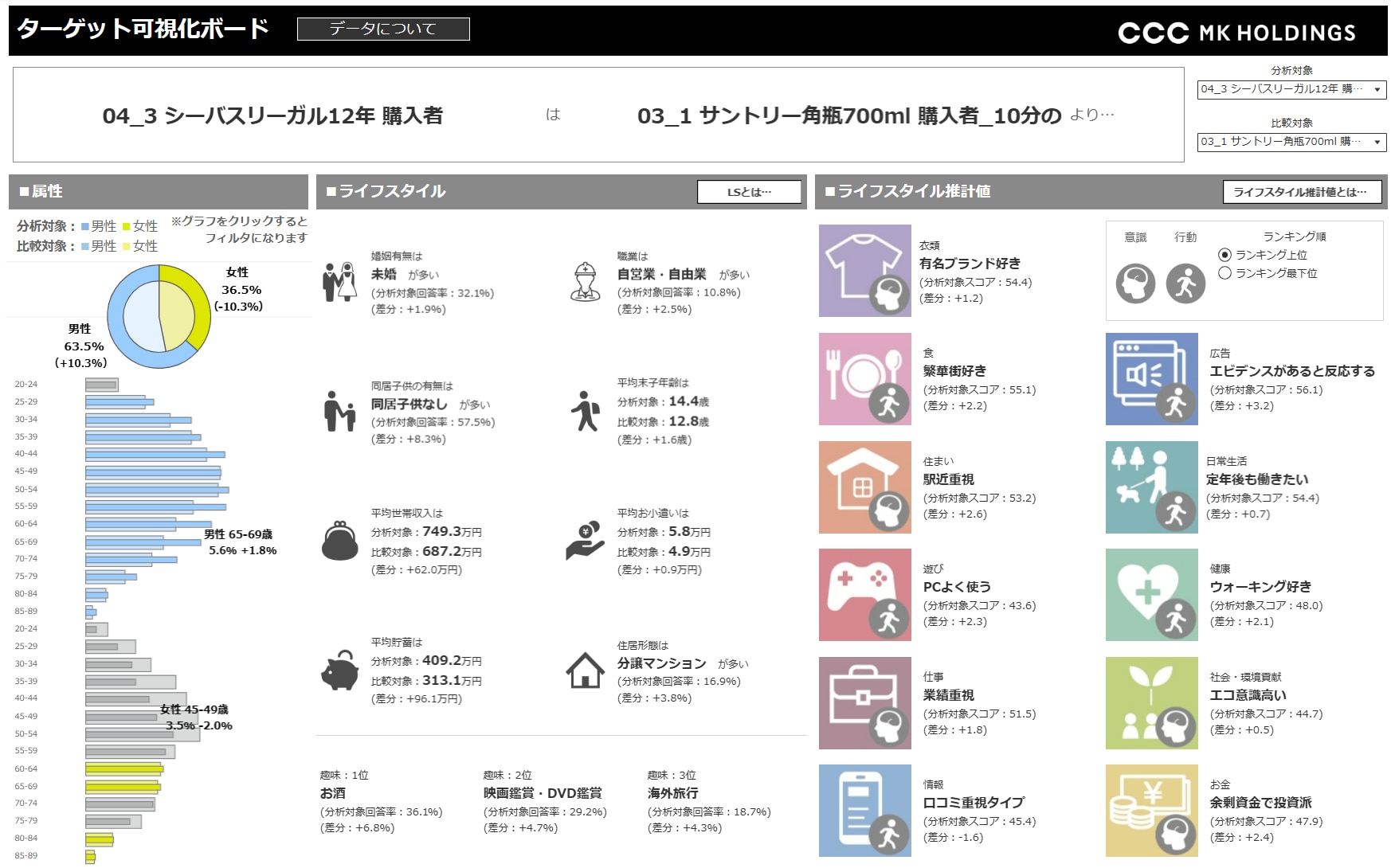1391x868 pixels.
Task: Click the female 80-84 yellow bar
Action: 100,839
